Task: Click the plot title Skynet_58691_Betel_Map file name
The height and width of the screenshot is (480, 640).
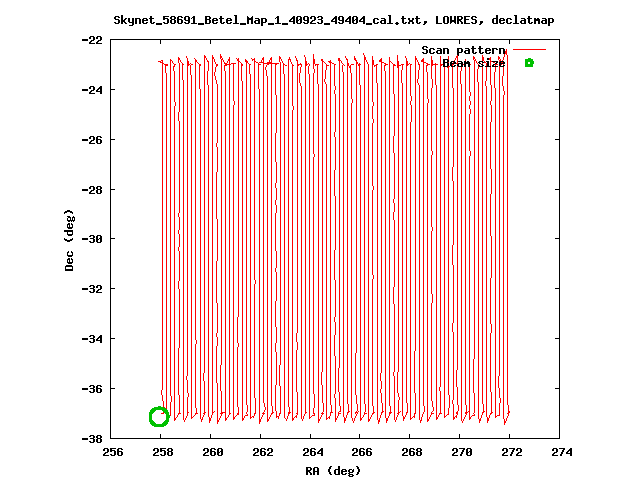Action: coord(267,20)
